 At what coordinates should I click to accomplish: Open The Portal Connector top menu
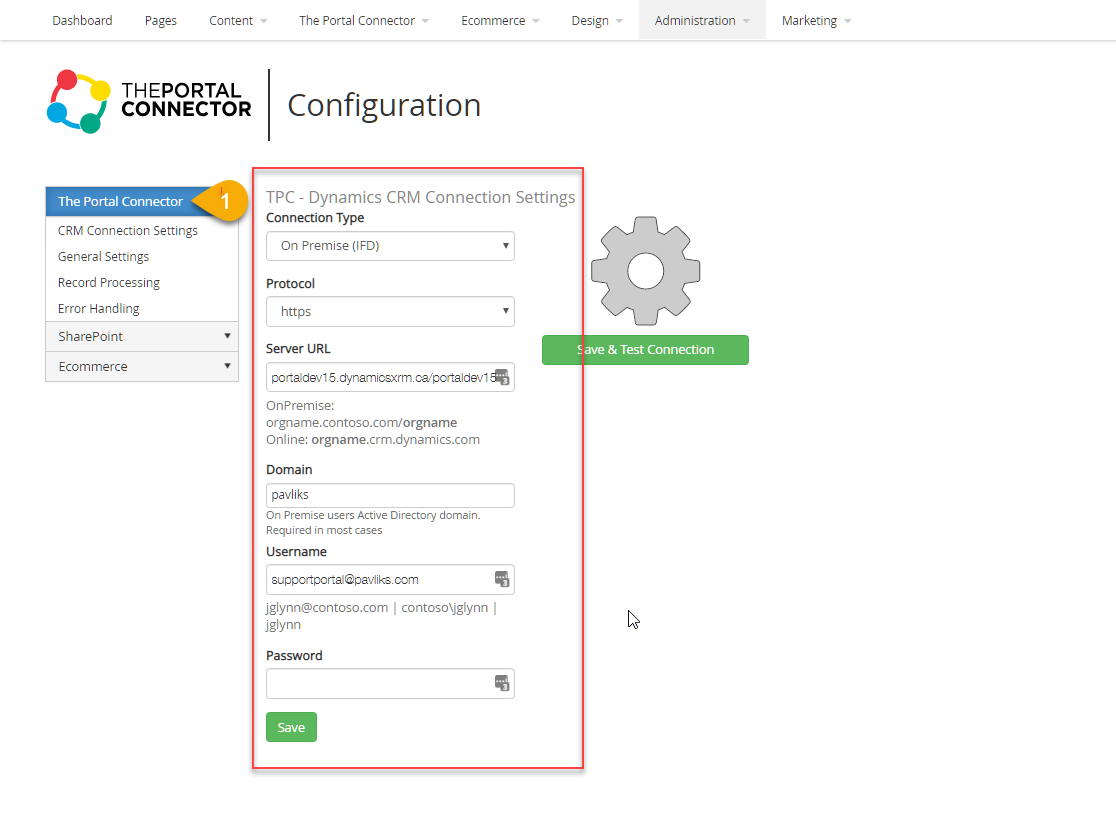(x=364, y=21)
